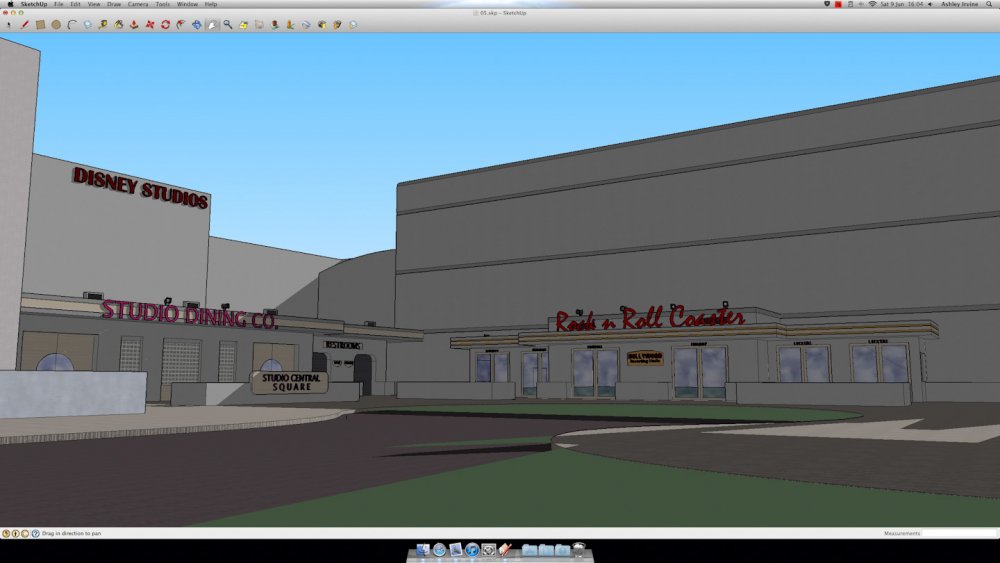1000x563 pixels.
Task: Click the Sat 9 Jun 16:04 clock
Action: tap(901, 4)
